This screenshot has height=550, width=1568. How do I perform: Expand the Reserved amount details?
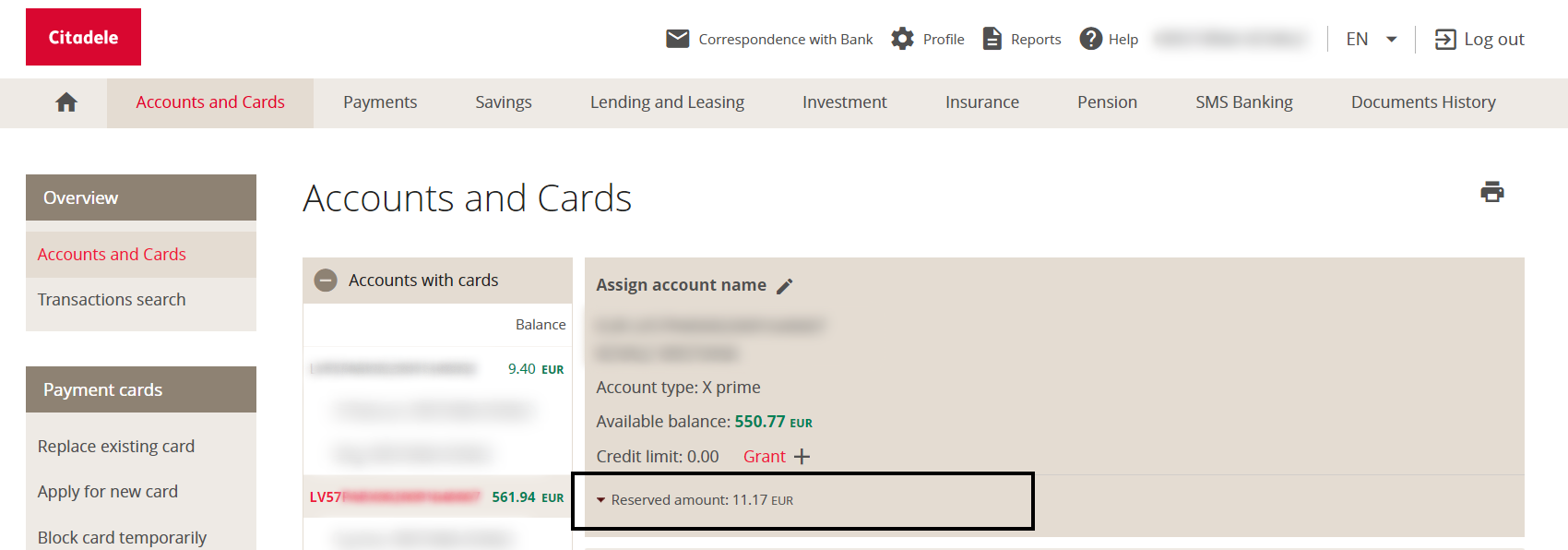pos(600,500)
